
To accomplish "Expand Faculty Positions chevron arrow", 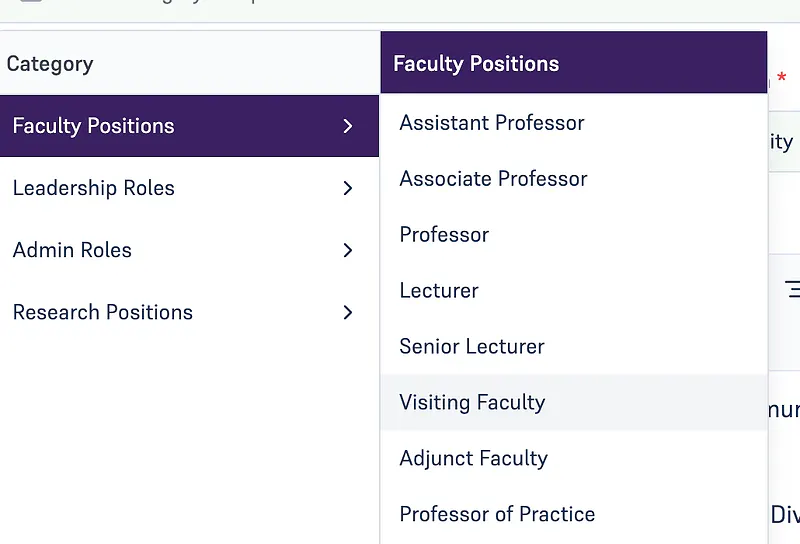I will [348, 126].
